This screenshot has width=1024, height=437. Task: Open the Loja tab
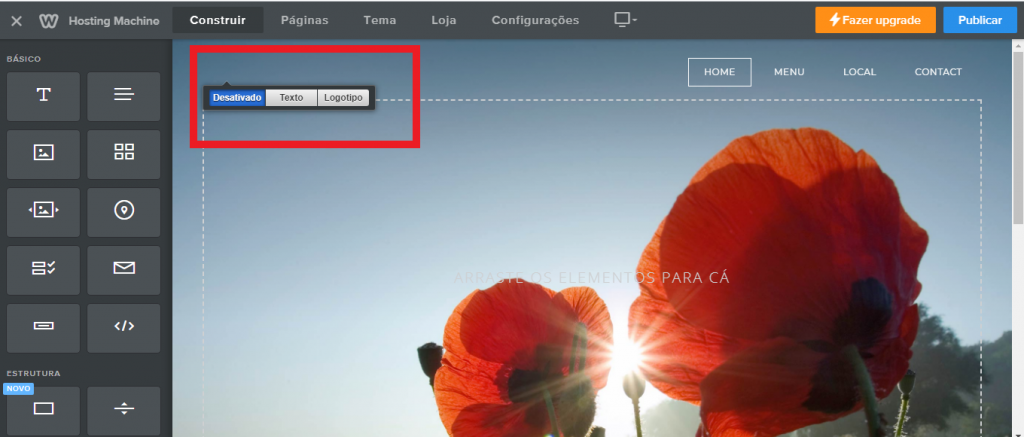pyautogui.click(x=443, y=20)
